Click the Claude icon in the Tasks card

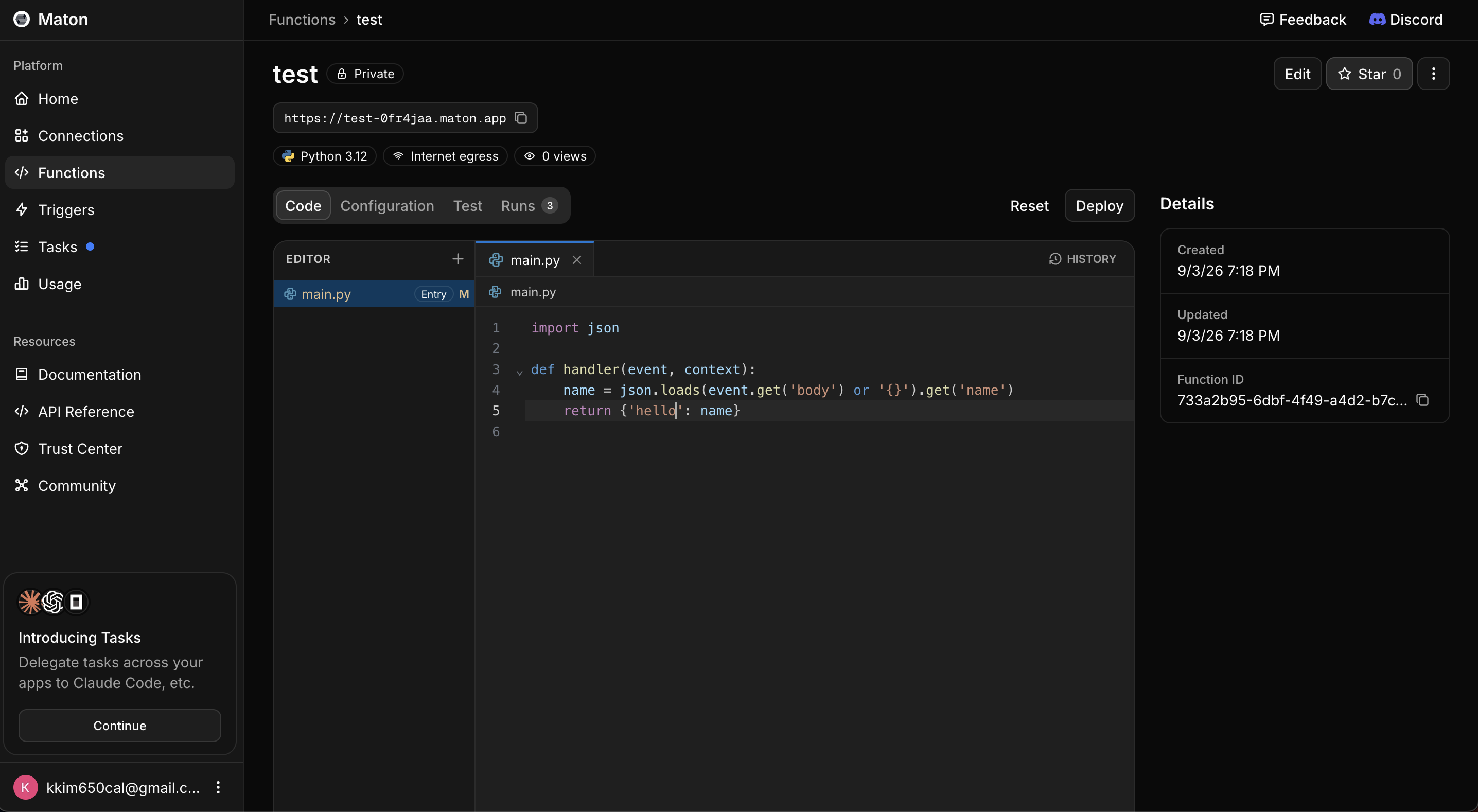click(x=30, y=602)
